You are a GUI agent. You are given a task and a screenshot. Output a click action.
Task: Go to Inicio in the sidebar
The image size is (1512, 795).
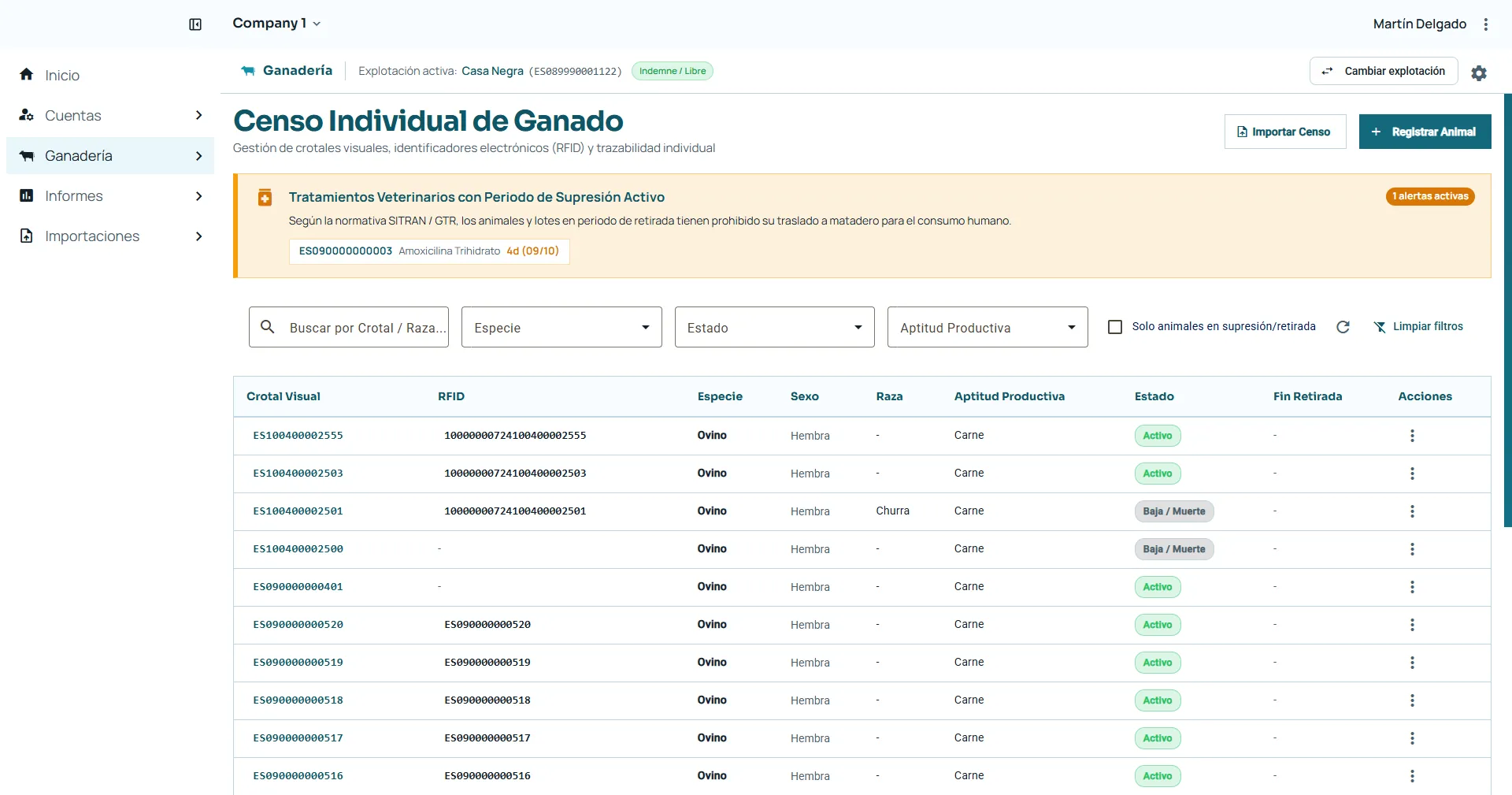(x=110, y=75)
